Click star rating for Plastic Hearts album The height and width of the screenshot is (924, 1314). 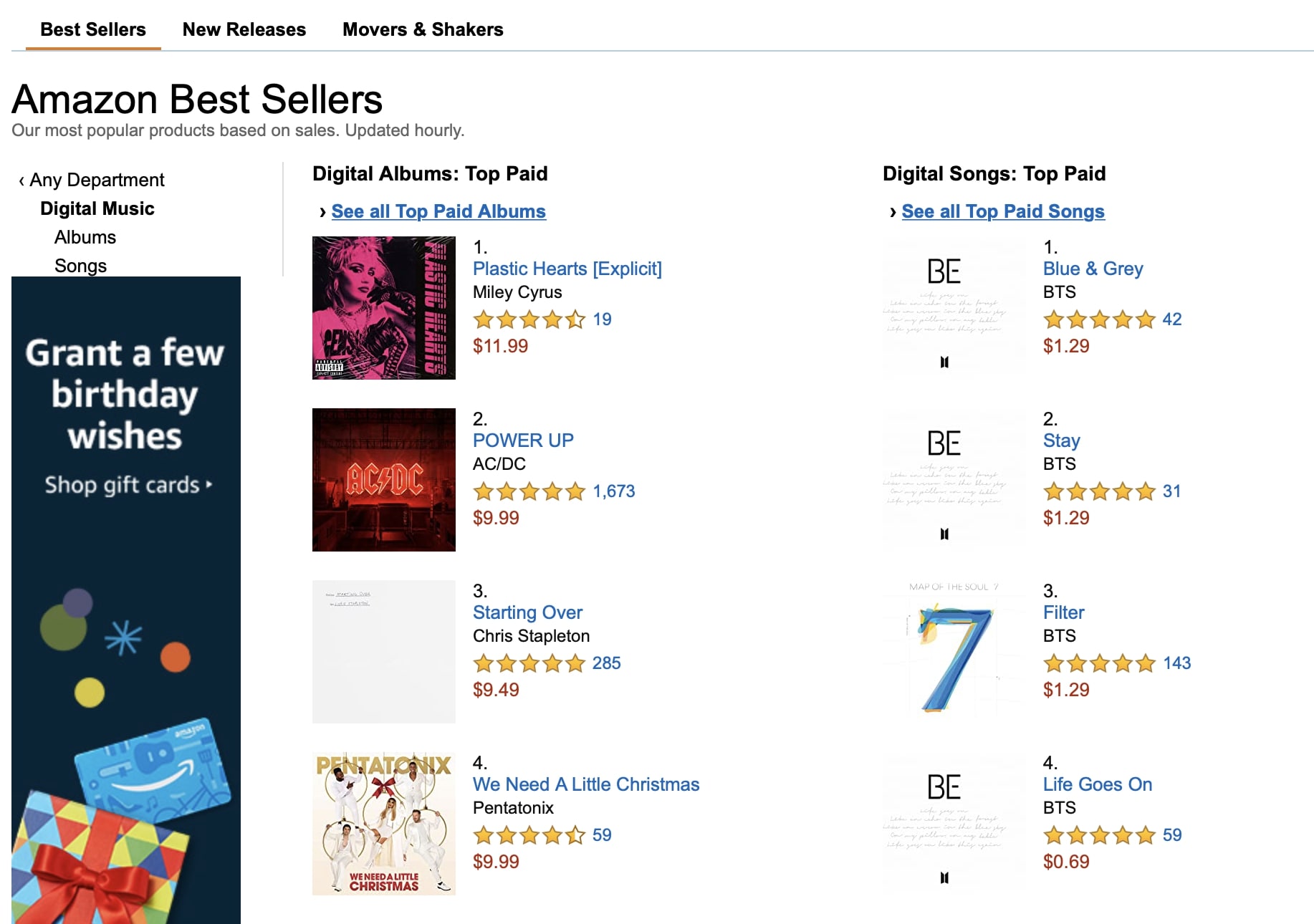coord(529,319)
